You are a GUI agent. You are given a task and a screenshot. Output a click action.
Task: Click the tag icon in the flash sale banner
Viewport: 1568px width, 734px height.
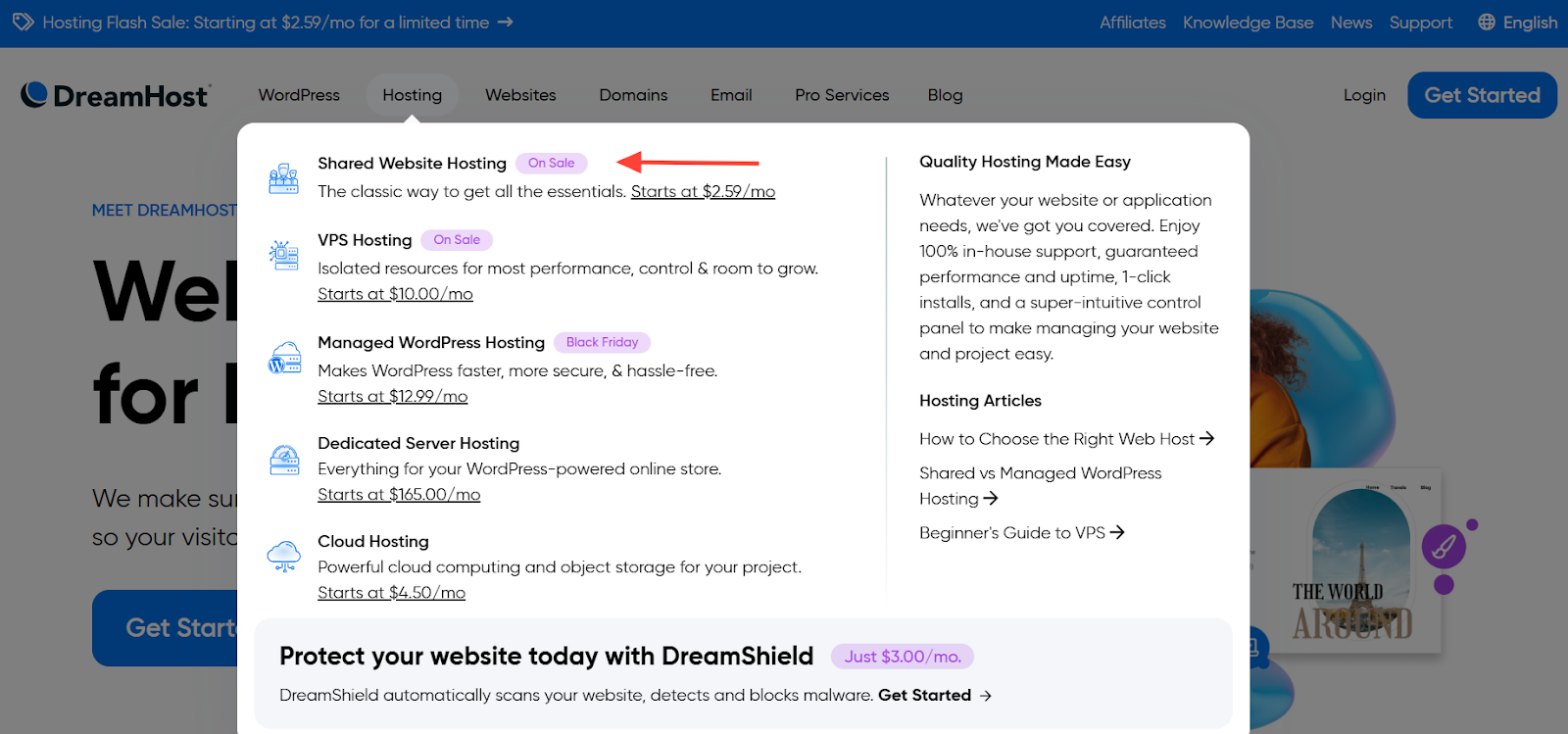tap(23, 22)
